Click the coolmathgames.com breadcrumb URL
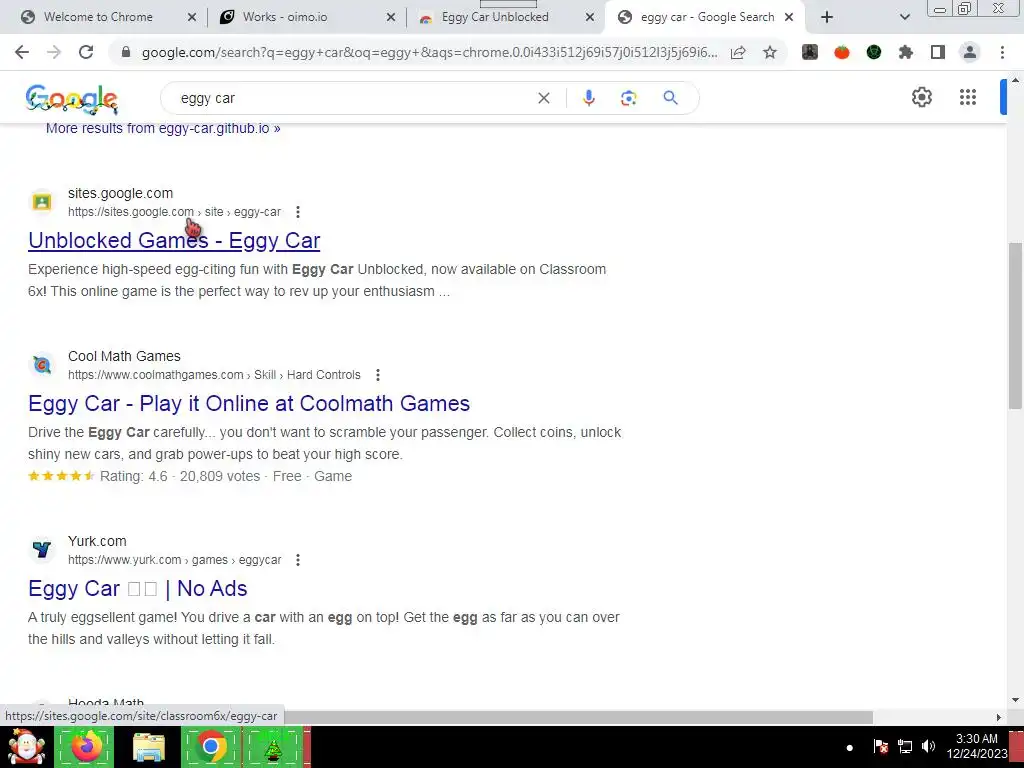 214,375
